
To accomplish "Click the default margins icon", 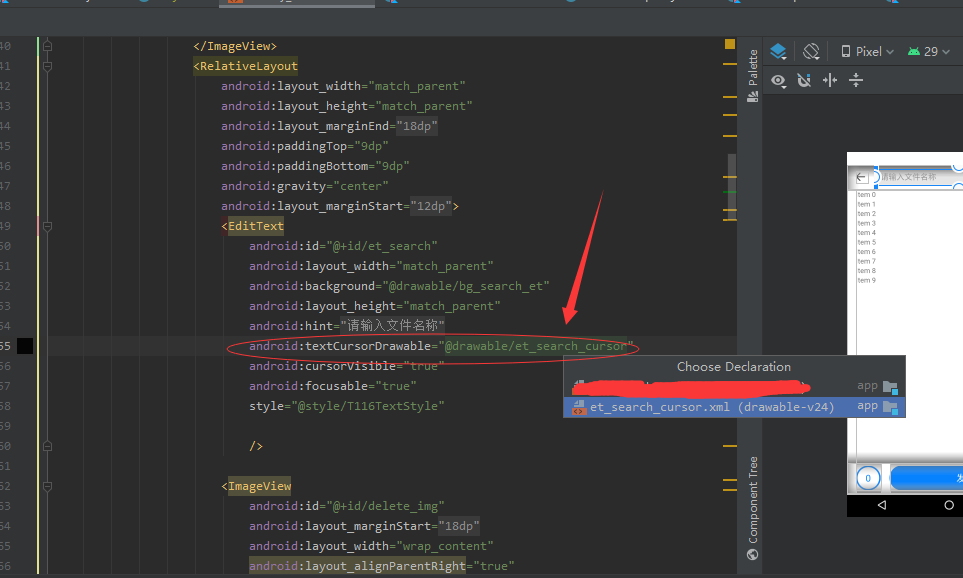I will pos(830,80).
